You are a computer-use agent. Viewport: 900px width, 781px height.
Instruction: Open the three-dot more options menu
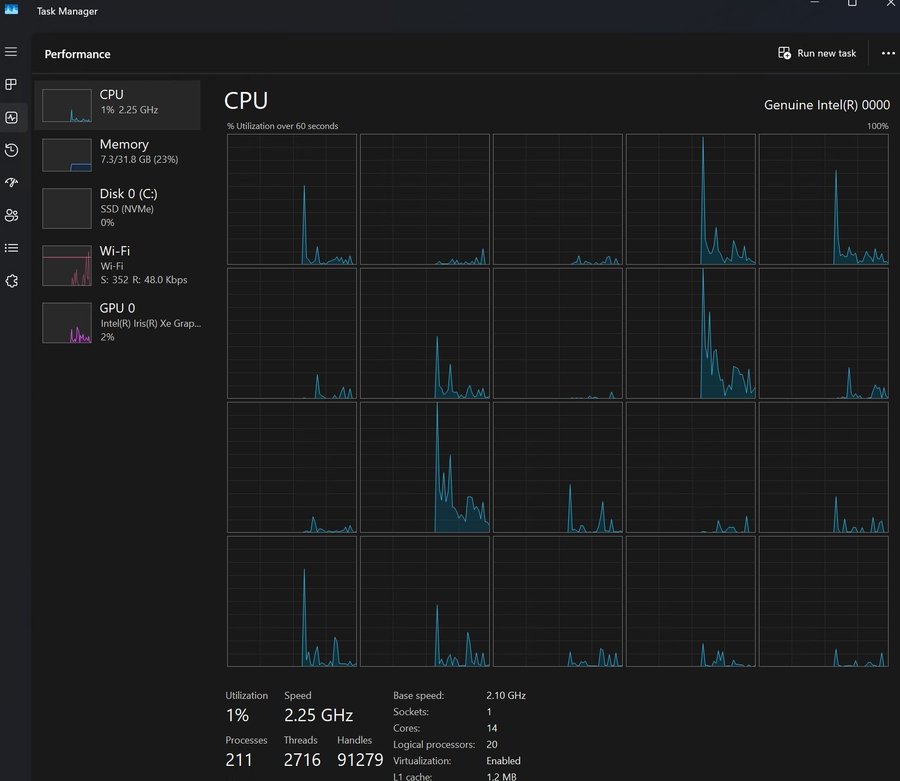pos(888,53)
